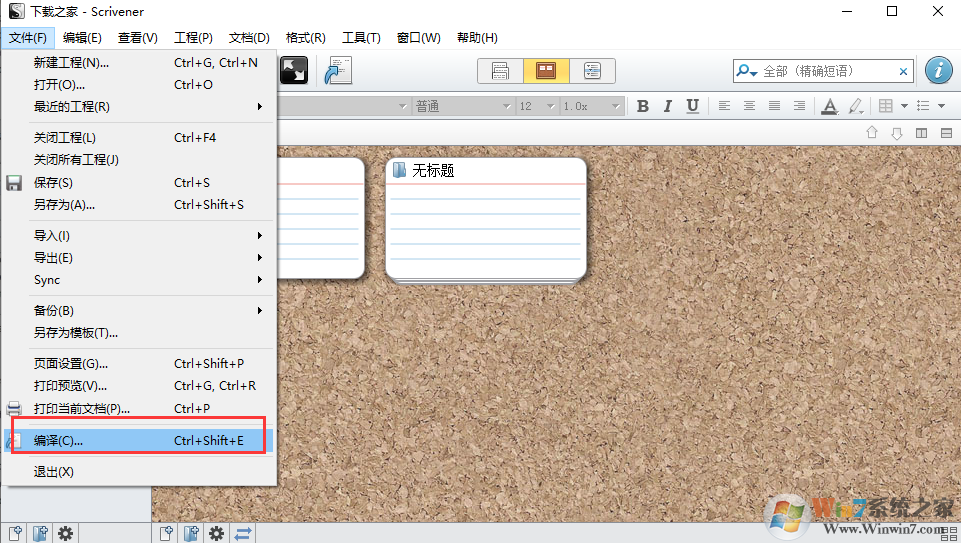961x543 pixels.
Task: Choose 打印当前文档(P)... menu entry
Action: point(139,409)
